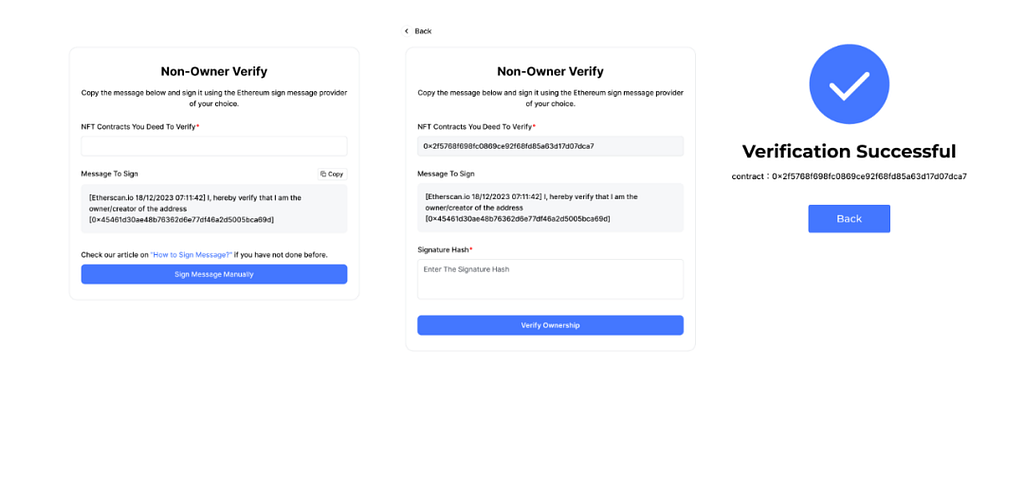The image size is (1024, 495).
Task: Click the blue Back button under Verification Successful
Action: click(x=849, y=219)
